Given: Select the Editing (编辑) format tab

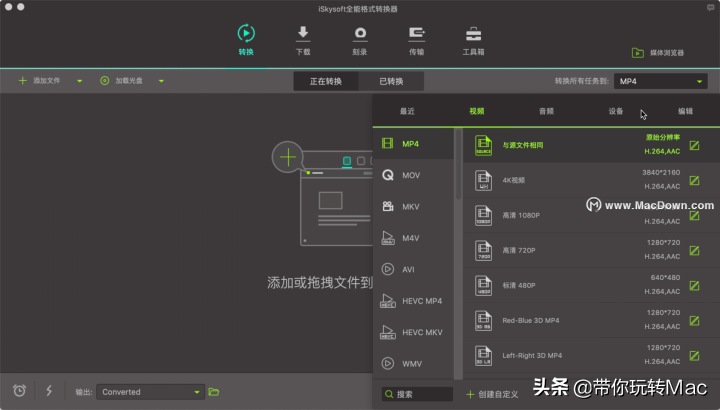Looking at the screenshot, I should 686,111.
